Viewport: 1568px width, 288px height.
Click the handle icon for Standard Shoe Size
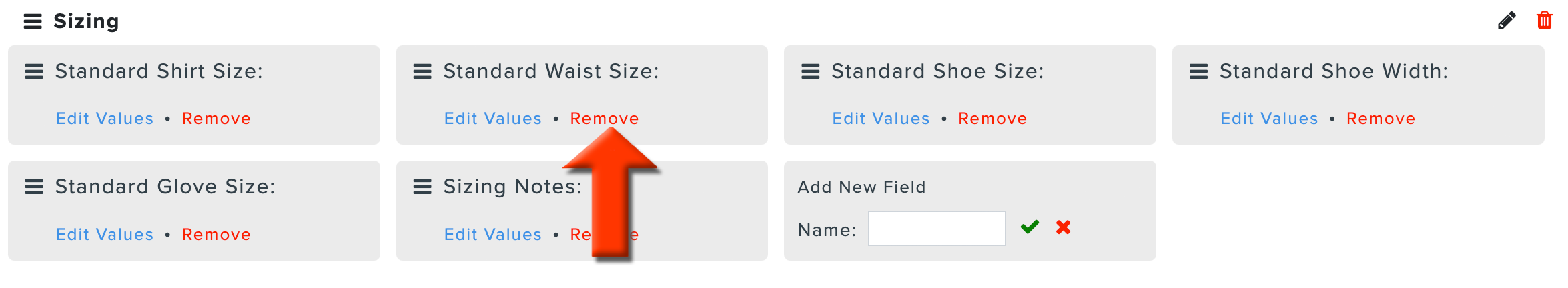(810, 71)
